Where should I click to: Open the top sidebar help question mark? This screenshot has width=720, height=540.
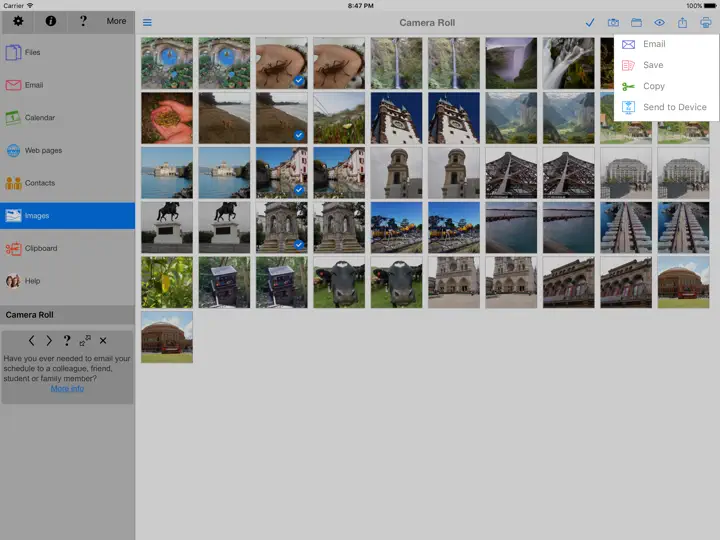pyautogui.click(x=83, y=21)
